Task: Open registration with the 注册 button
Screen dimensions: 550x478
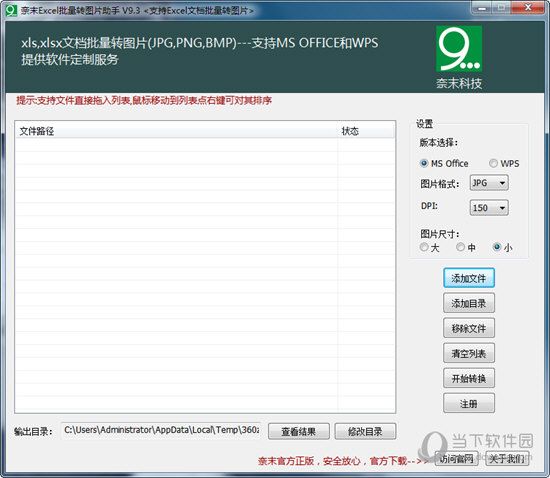Action: coord(469,403)
